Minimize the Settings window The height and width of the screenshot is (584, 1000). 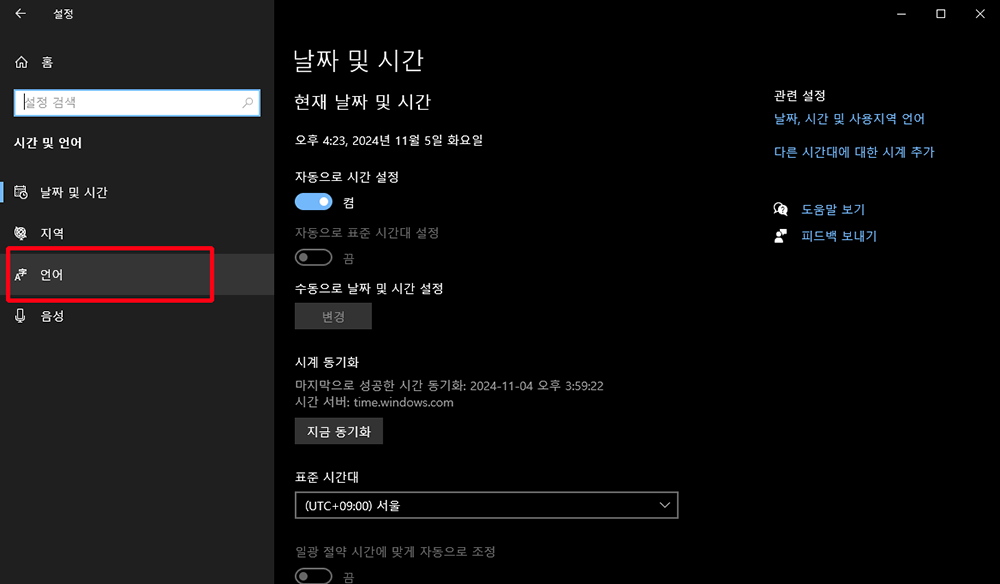pyautogui.click(x=901, y=14)
